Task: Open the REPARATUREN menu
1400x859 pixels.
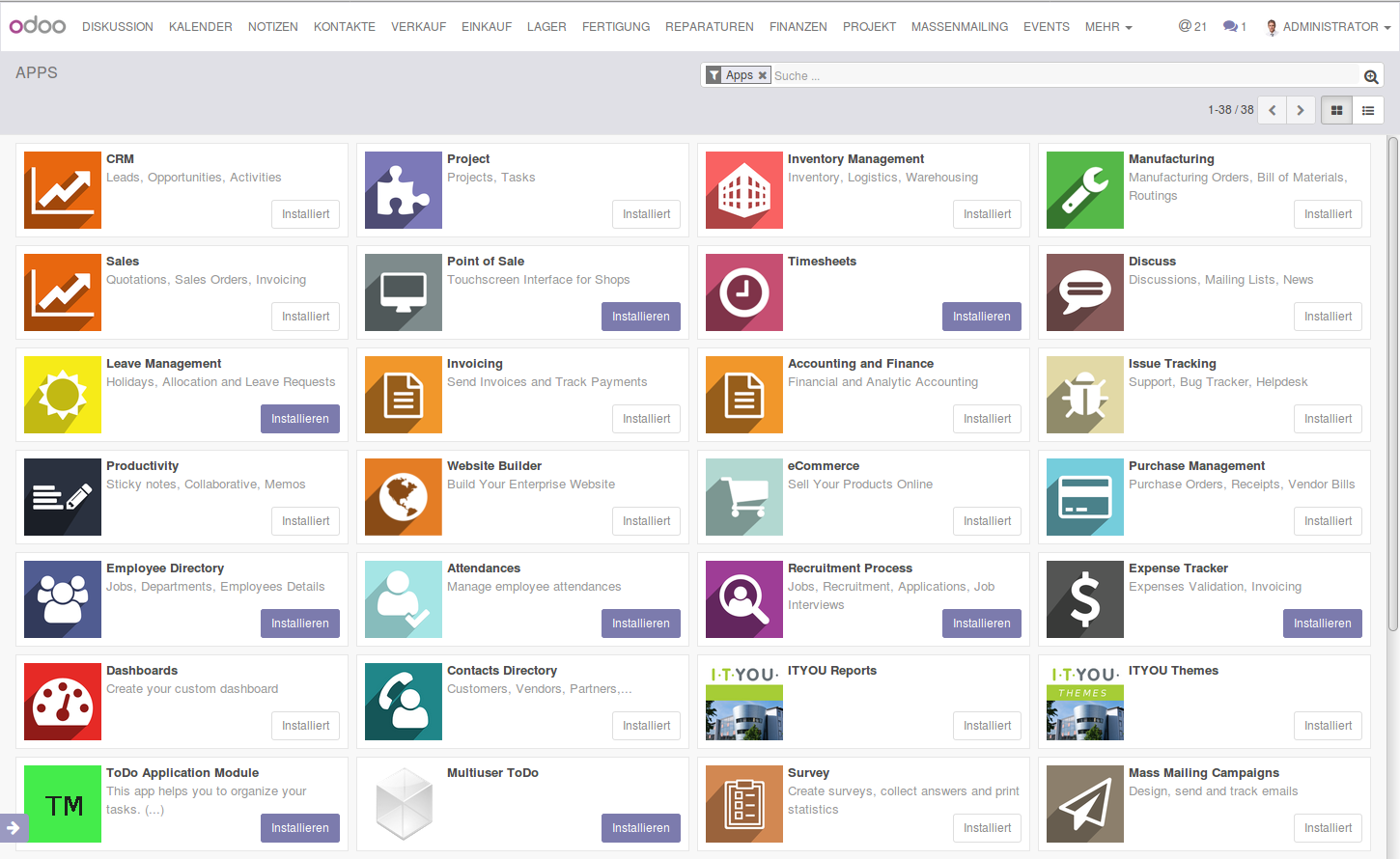Action: [x=710, y=27]
